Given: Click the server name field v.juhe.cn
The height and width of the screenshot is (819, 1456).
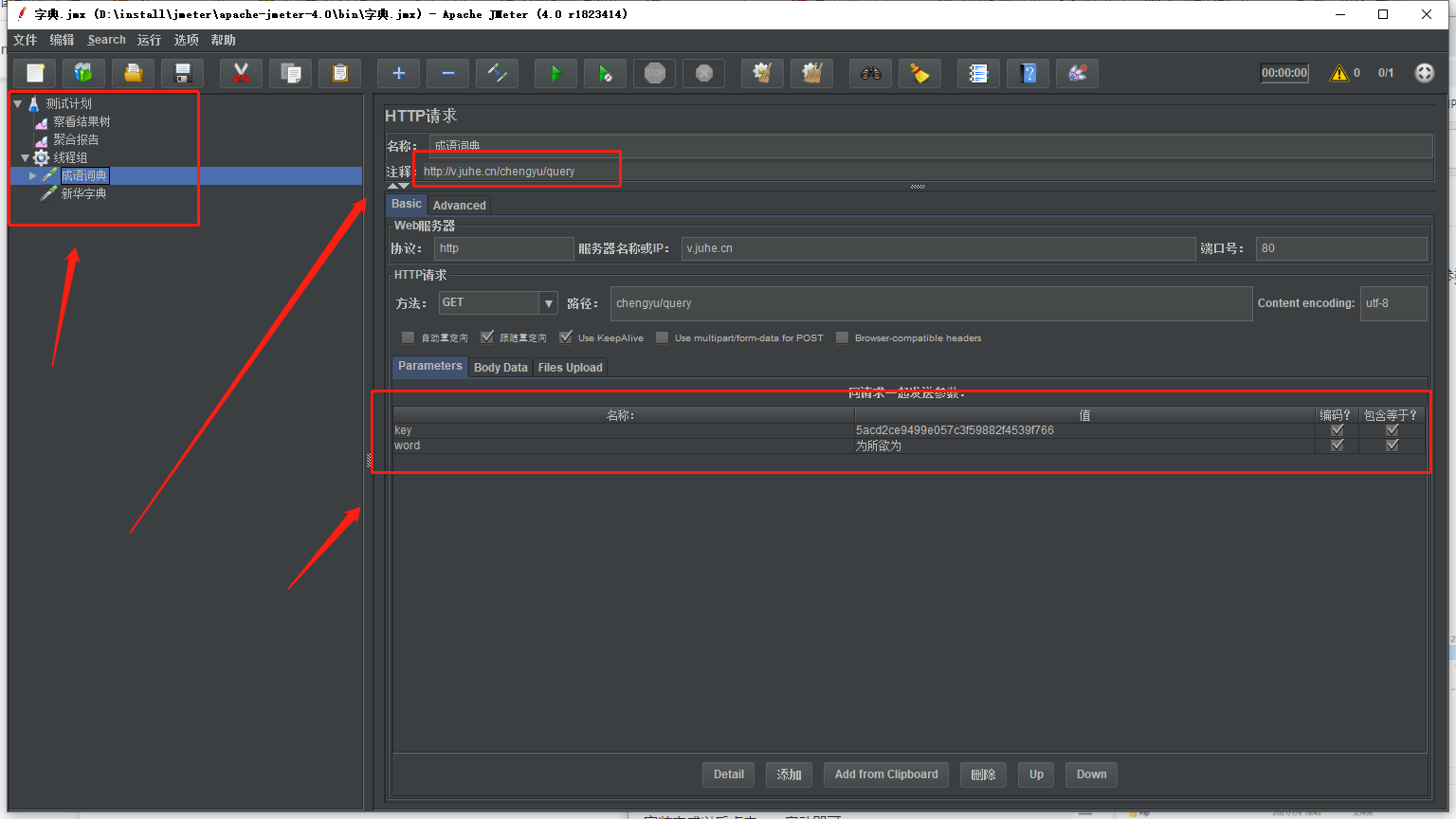Looking at the screenshot, I should click(938, 248).
